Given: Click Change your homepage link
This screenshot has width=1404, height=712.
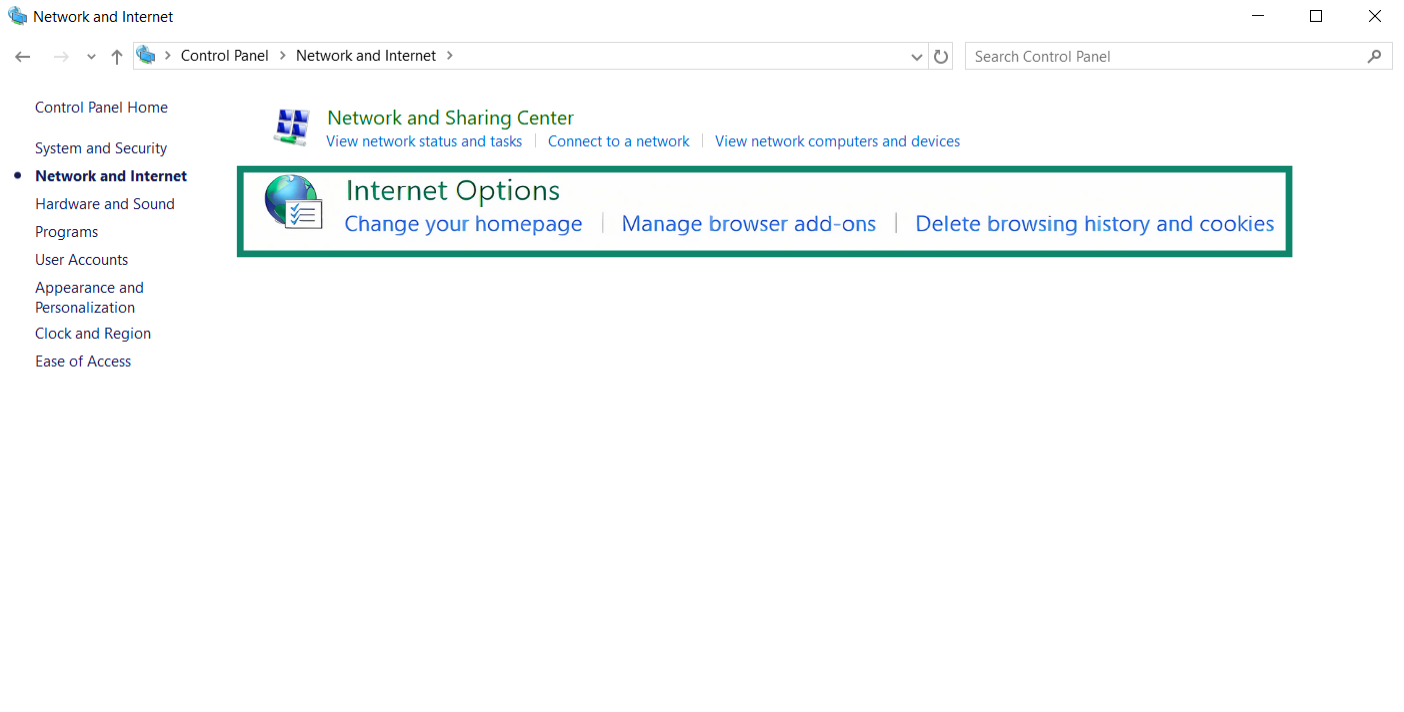Looking at the screenshot, I should click(x=463, y=224).
